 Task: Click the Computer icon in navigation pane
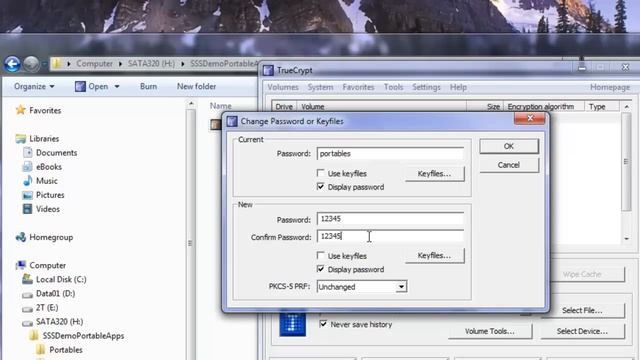click(21, 265)
